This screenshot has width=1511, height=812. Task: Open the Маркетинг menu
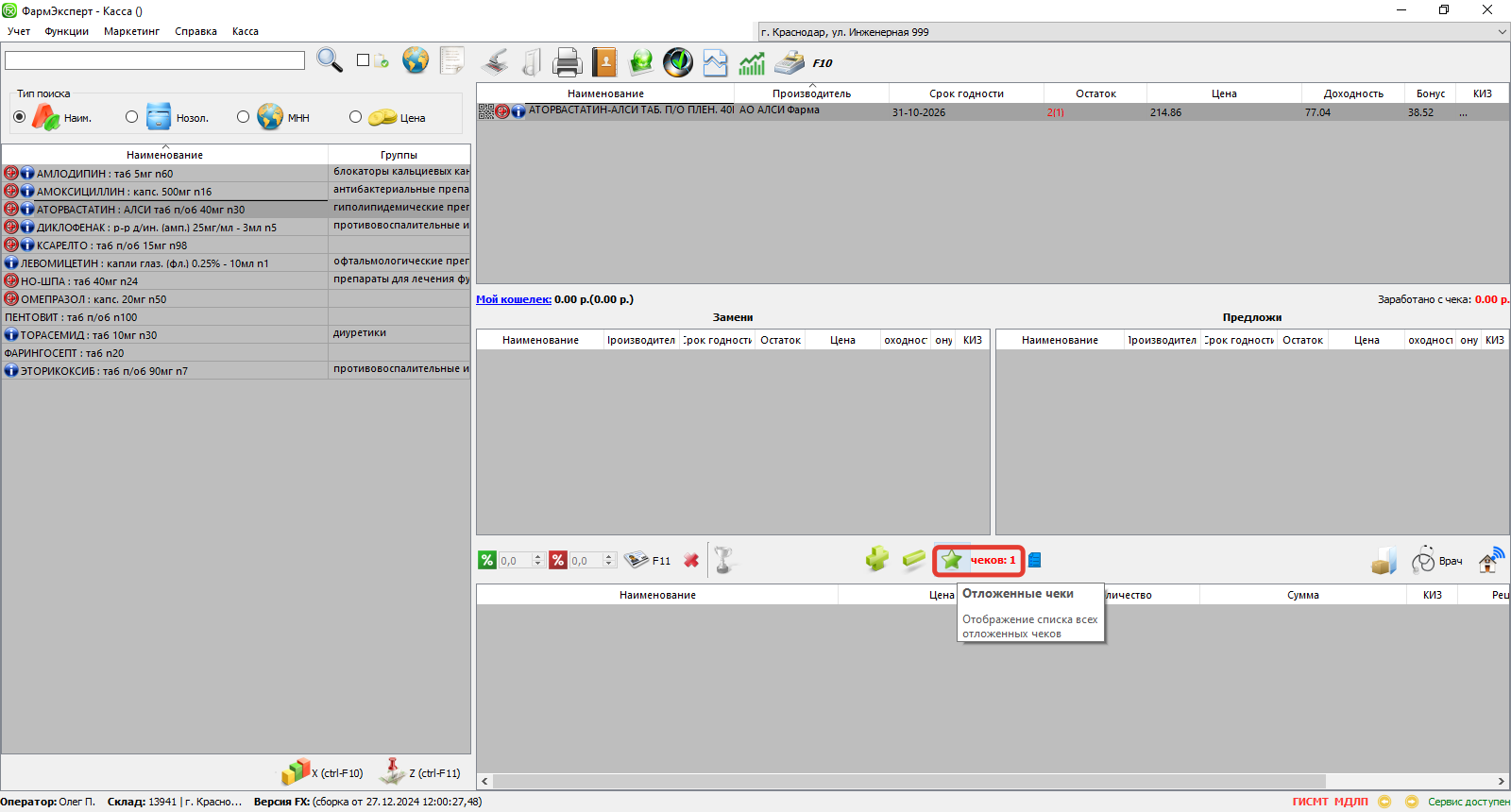click(x=131, y=31)
